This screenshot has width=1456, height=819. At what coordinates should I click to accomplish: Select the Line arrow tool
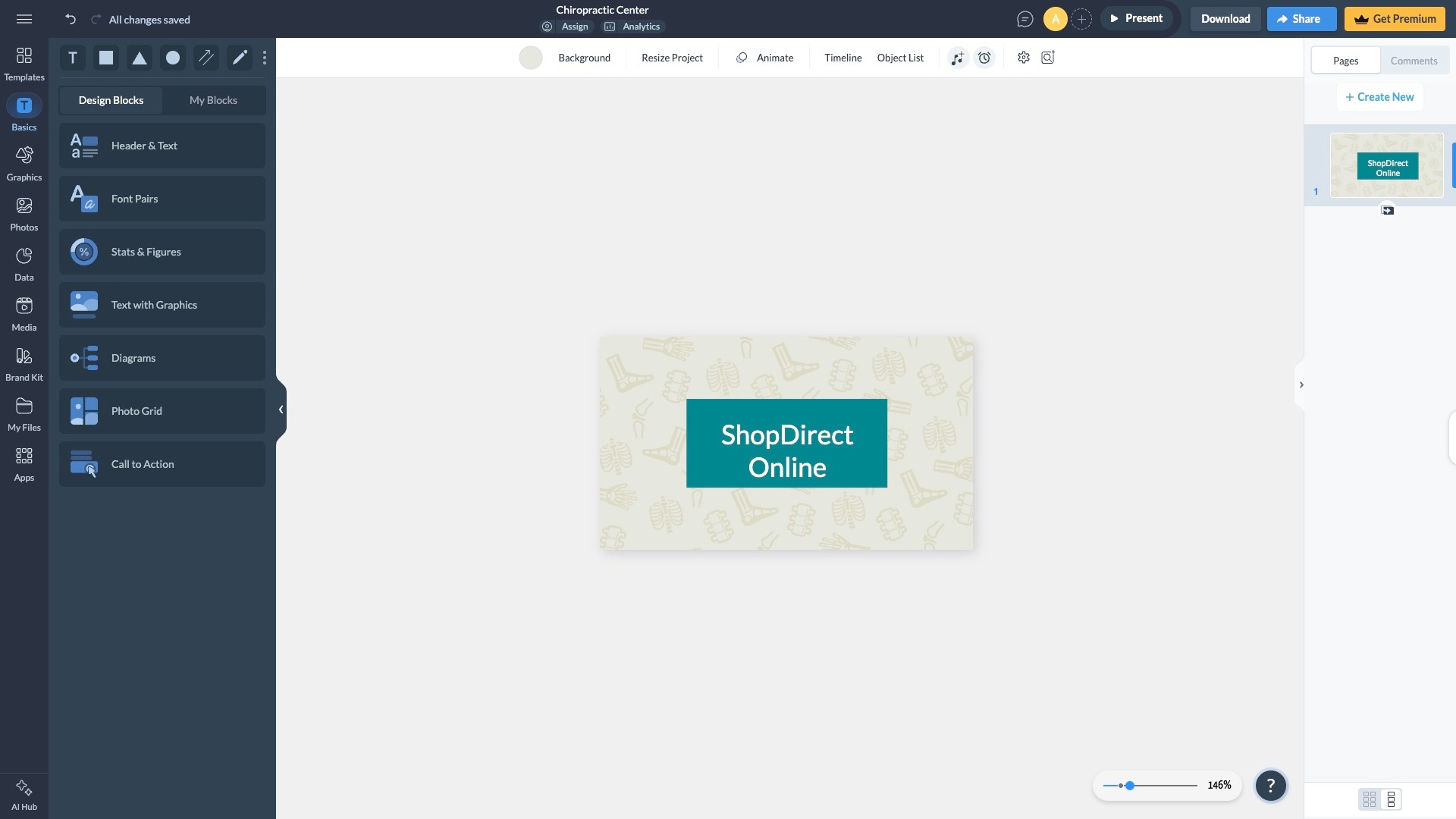[x=206, y=58]
